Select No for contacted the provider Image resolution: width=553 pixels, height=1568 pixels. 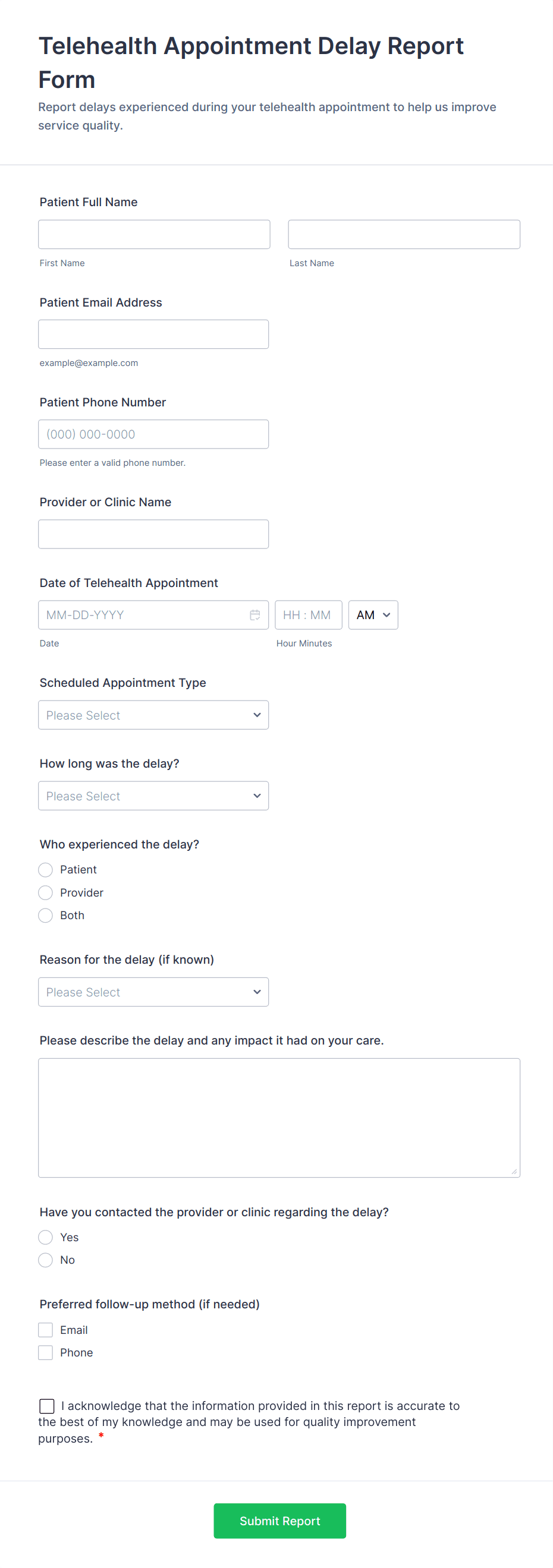click(x=46, y=1260)
